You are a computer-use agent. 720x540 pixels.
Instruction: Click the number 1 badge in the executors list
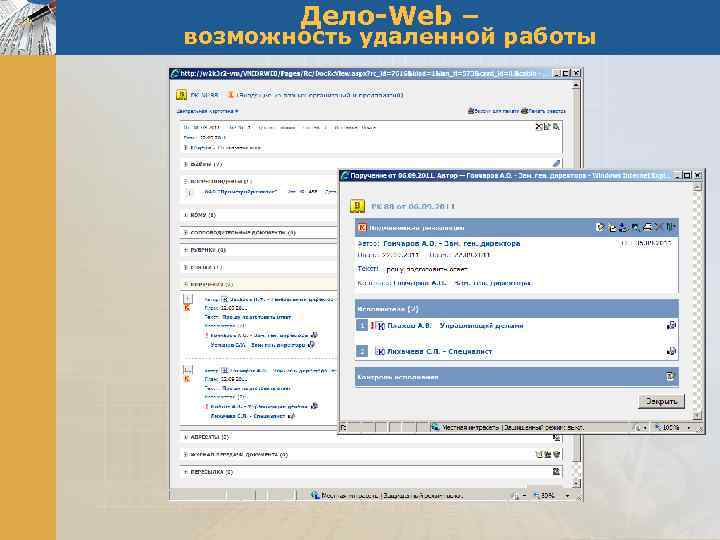(362, 326)
